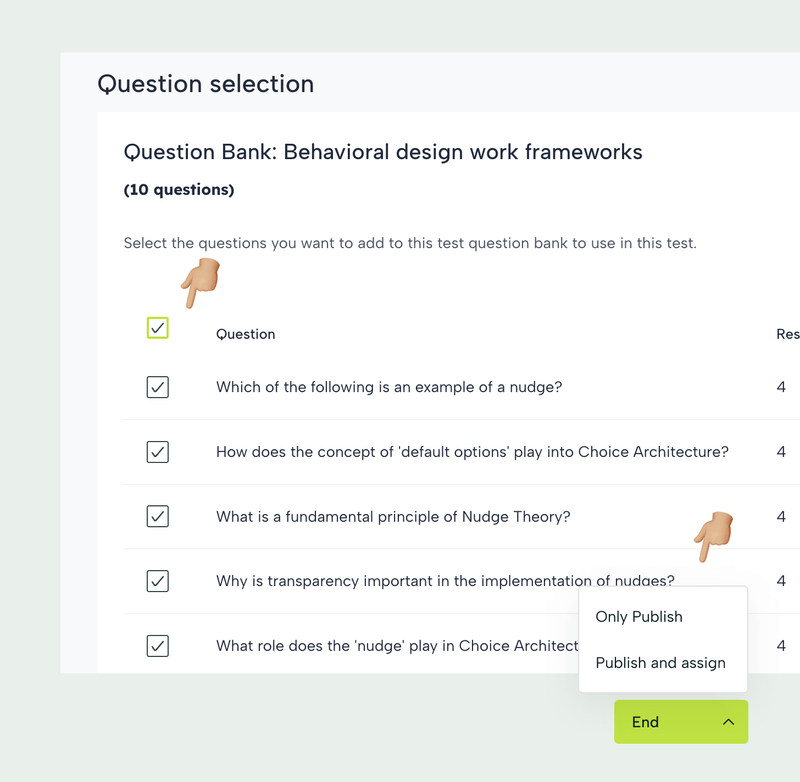
Task: Uncheck 'Which of the following is an example of a nudge?'
Action: pos(158,387)
